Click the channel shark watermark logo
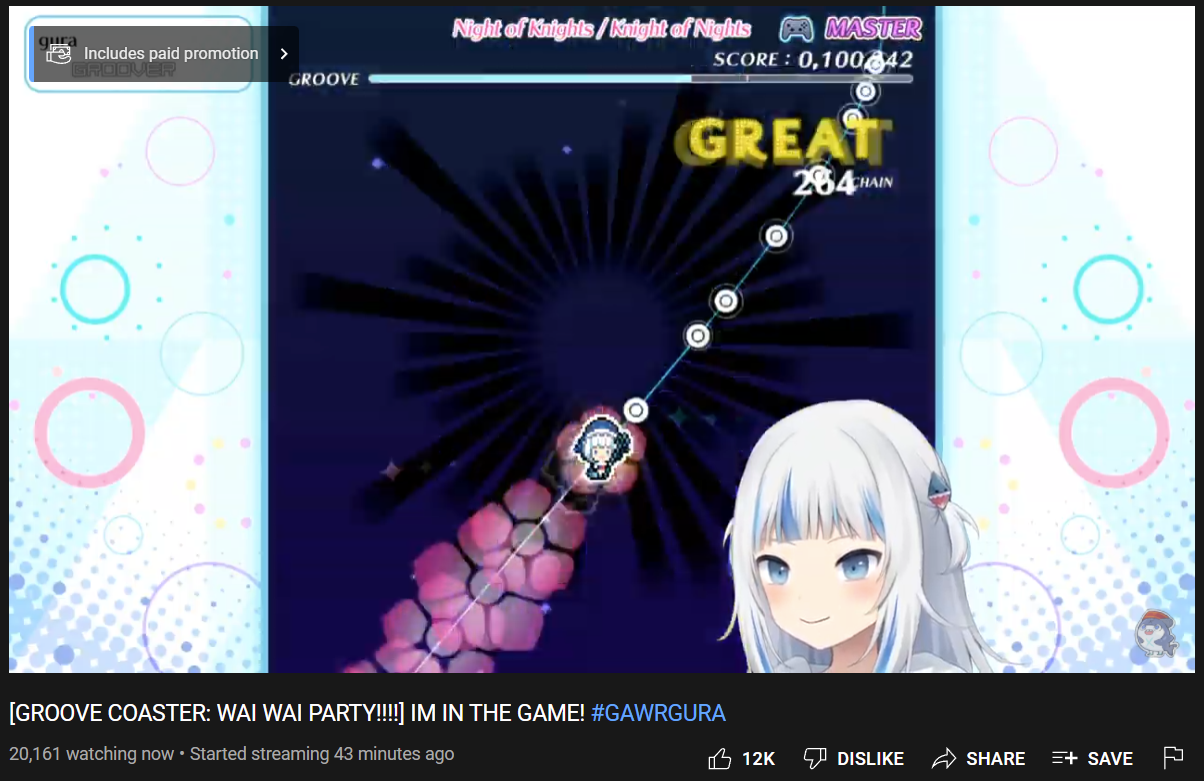Image resolution: width=1204 pixels, height=781 pixels. (1156, 633)
